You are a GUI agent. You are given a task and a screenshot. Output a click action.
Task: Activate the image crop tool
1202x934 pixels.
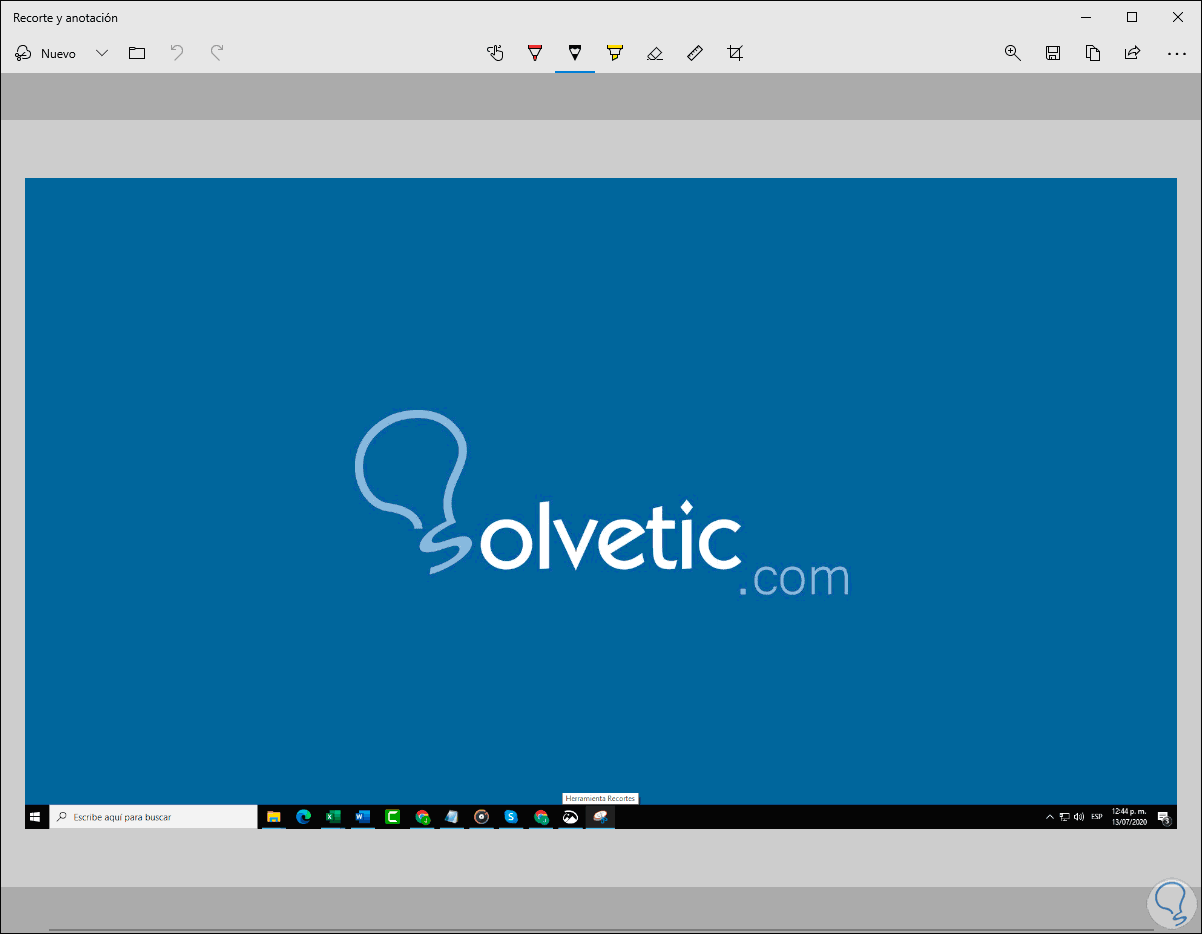(x=735, y=53)
